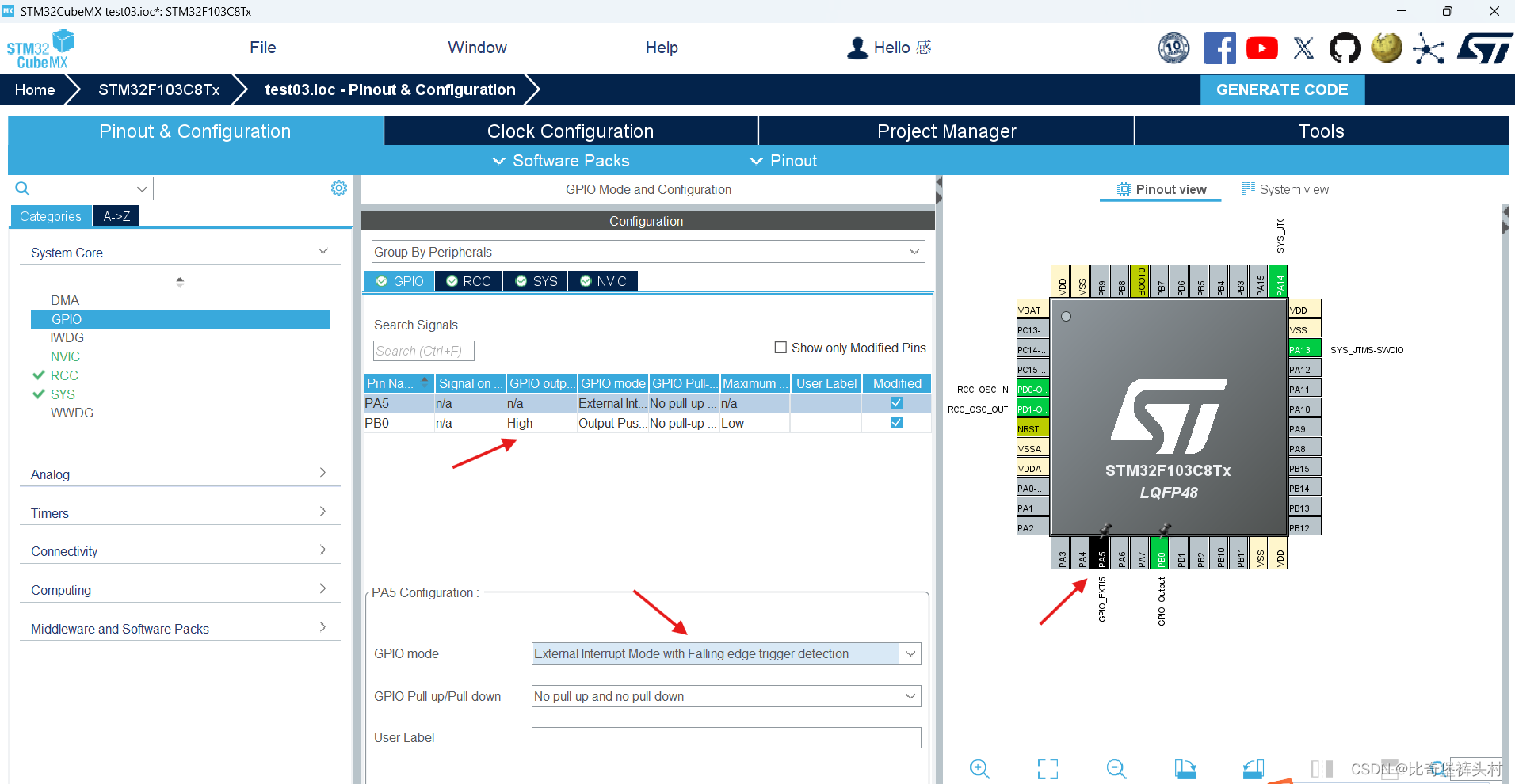Toggle the Modified checkbox for PA5
The image size is (1515, 784).
click(x=896, y=403)
